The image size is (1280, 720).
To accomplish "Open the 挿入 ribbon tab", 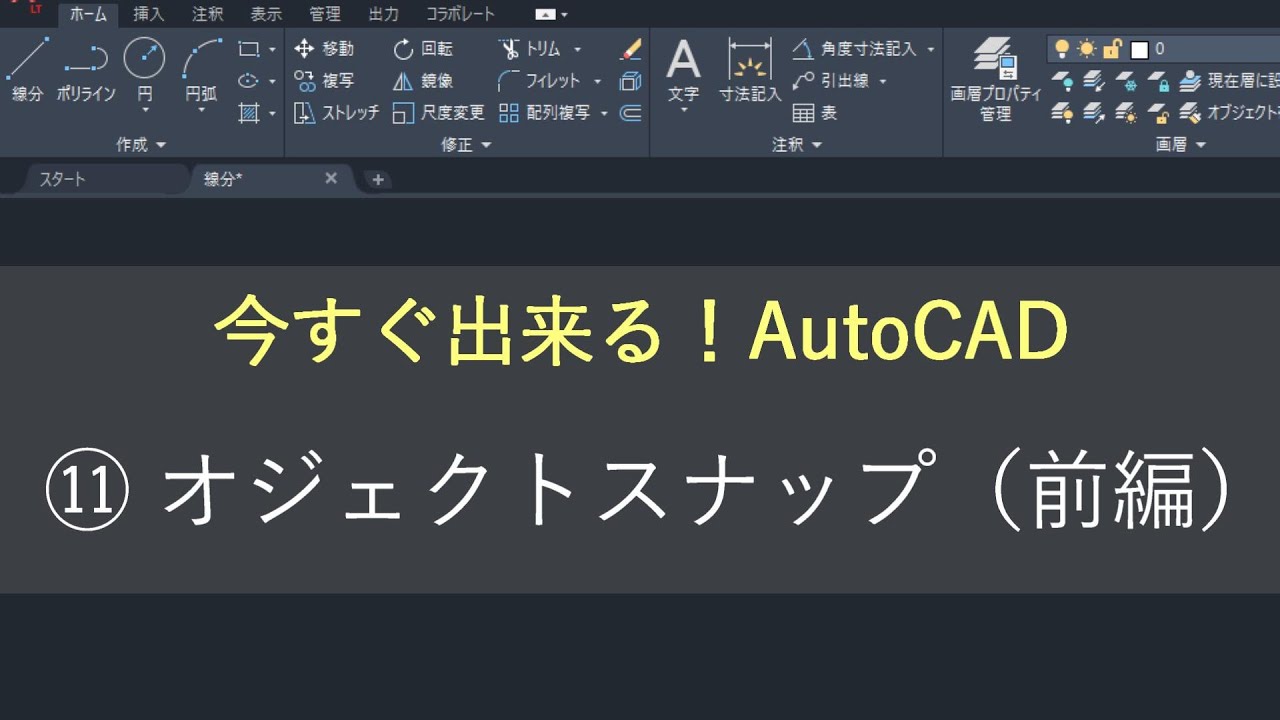I will [x=149, y=14].
